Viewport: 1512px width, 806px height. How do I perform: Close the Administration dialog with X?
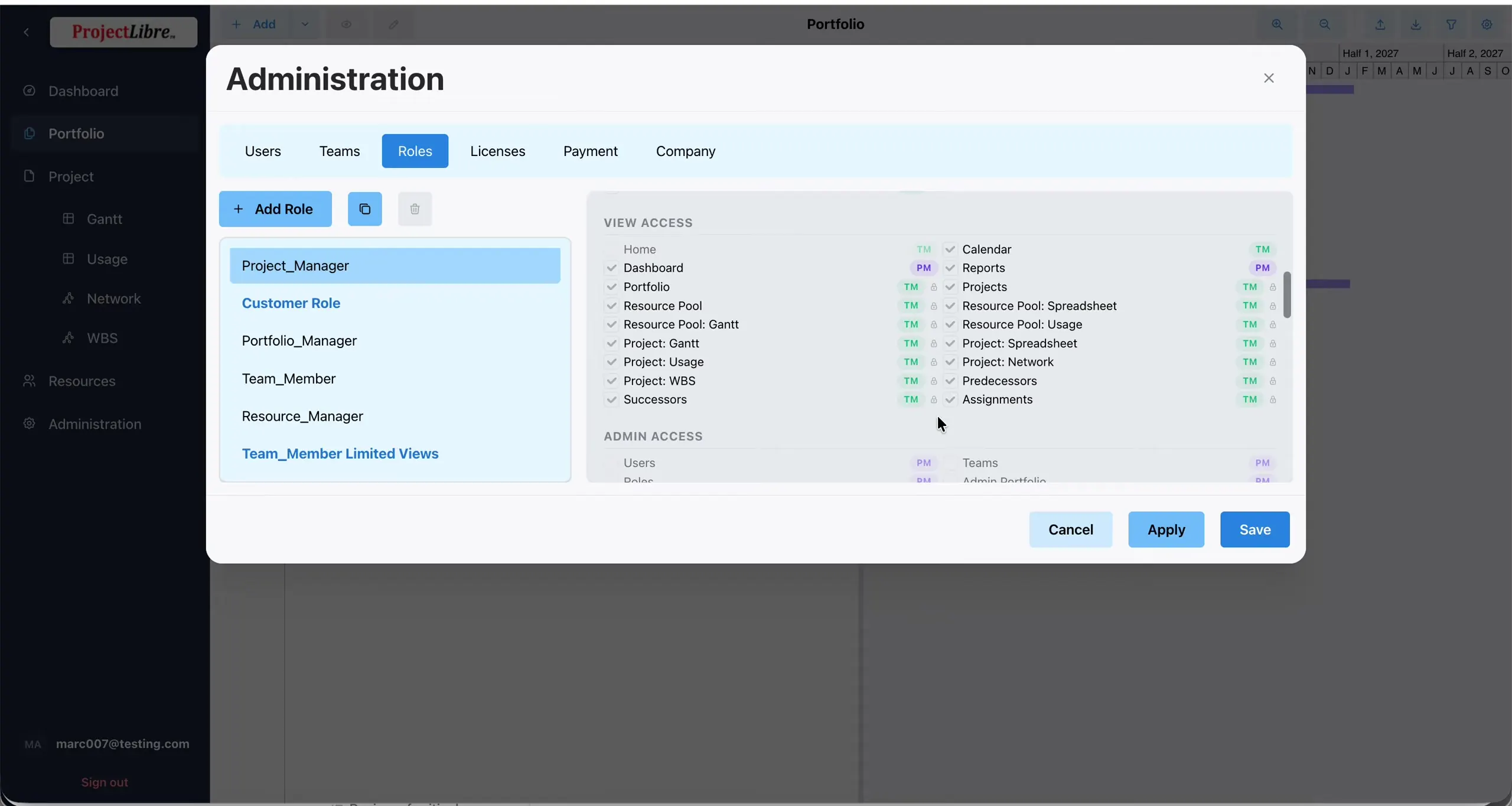click(x=1269, y=78)
